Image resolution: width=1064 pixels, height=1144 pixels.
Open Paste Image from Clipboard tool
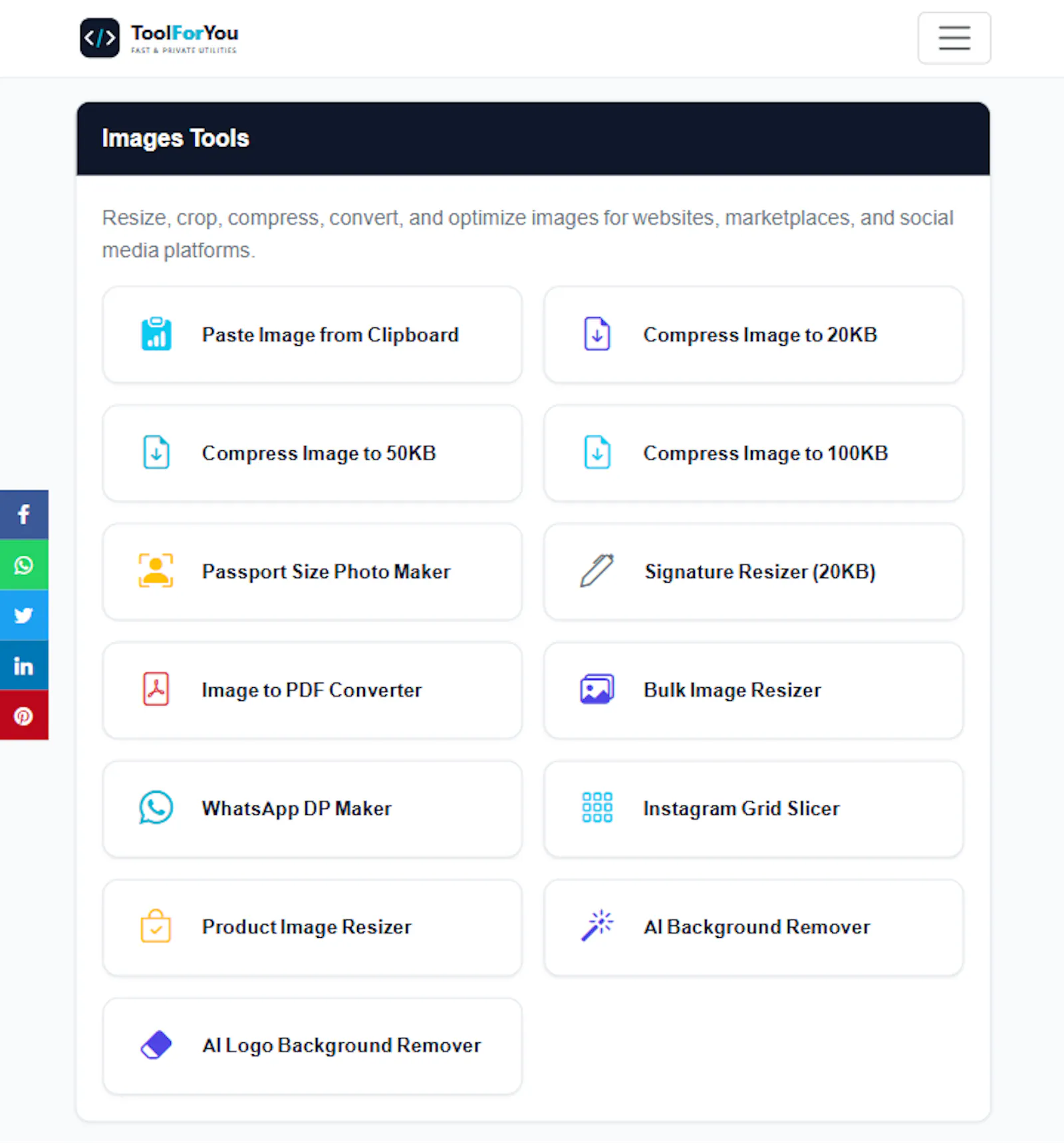313,335
